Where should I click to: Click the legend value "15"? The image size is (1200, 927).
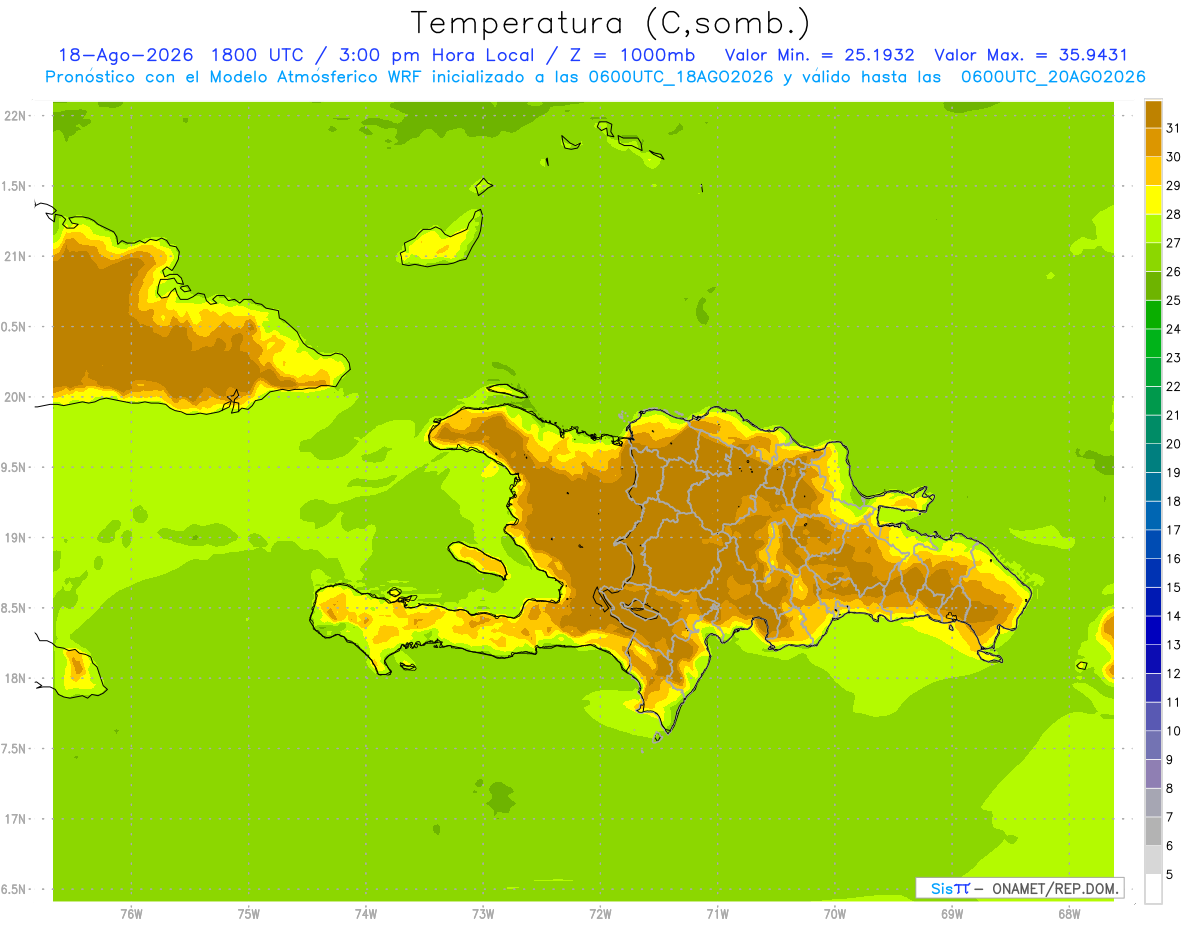point(1173,588)
